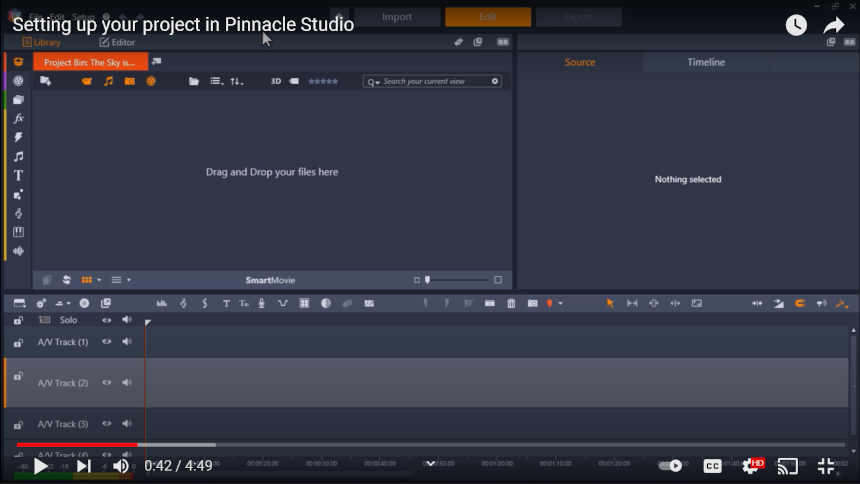Viewport: 860px width, 484px height.
Task: Select the orange pointer selection tool
Action: coord(610,303)
